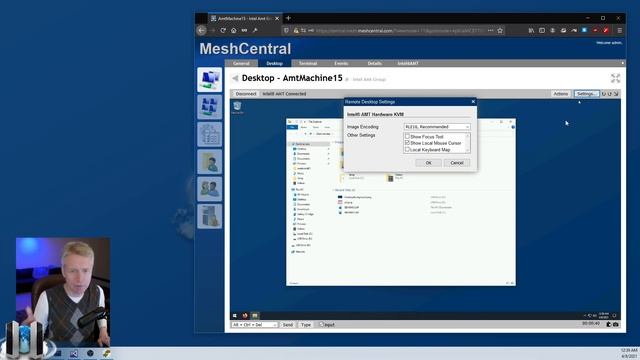This screenshot has width=640, height=360.
Task: Switch to the General tab
Action: pyautogui.click(x=241, y=63)
